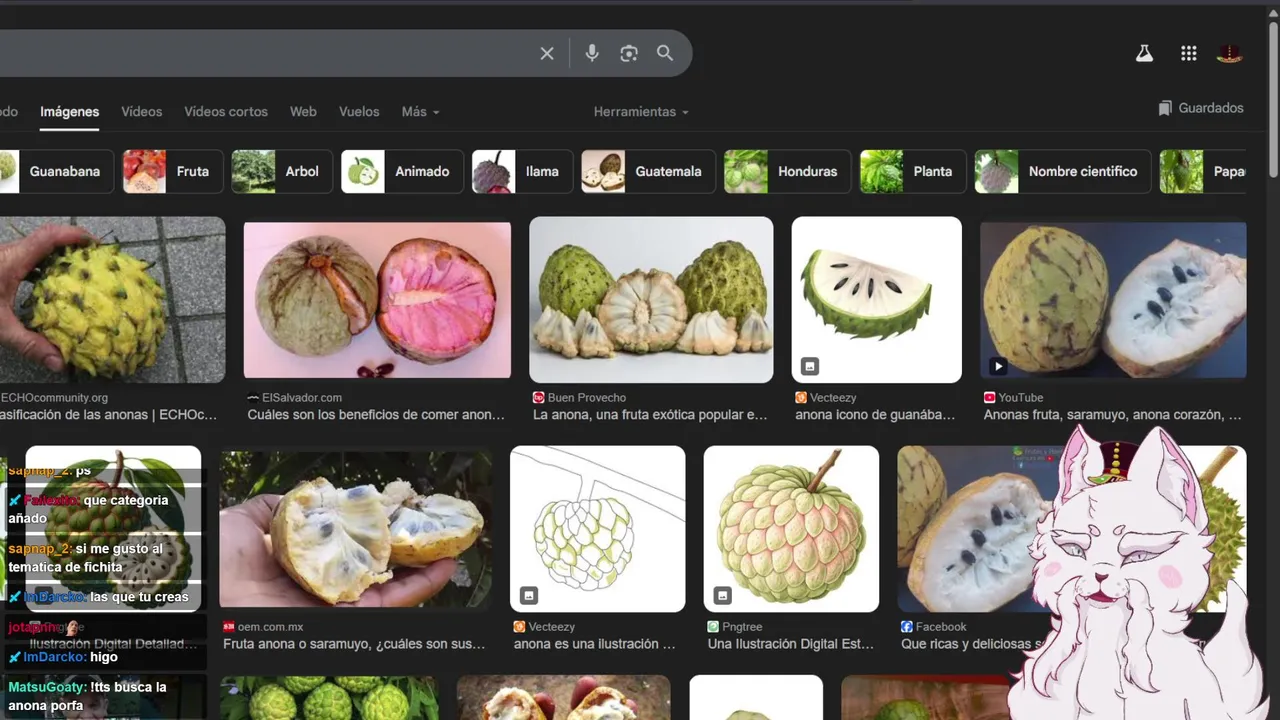Open the Google apps grid icon
Screen dimensions: 1280x720
(x=1188, y=54)
